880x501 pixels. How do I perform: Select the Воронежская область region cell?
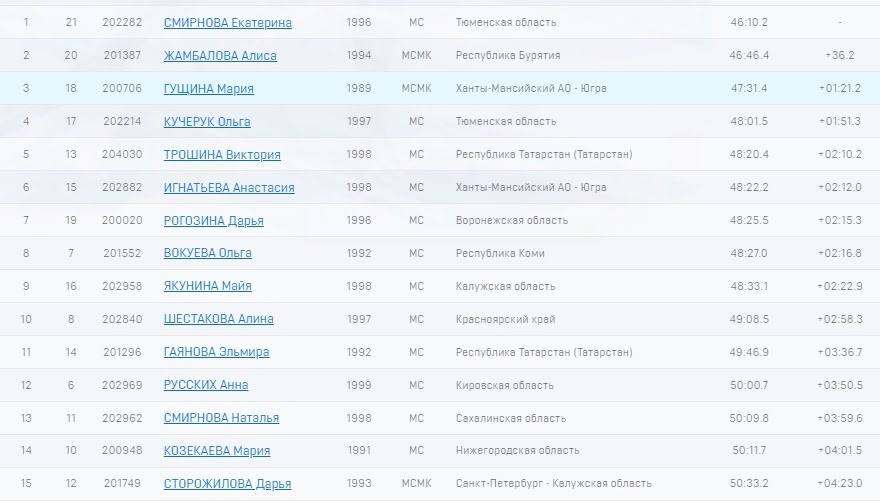(x=511, y=220)
